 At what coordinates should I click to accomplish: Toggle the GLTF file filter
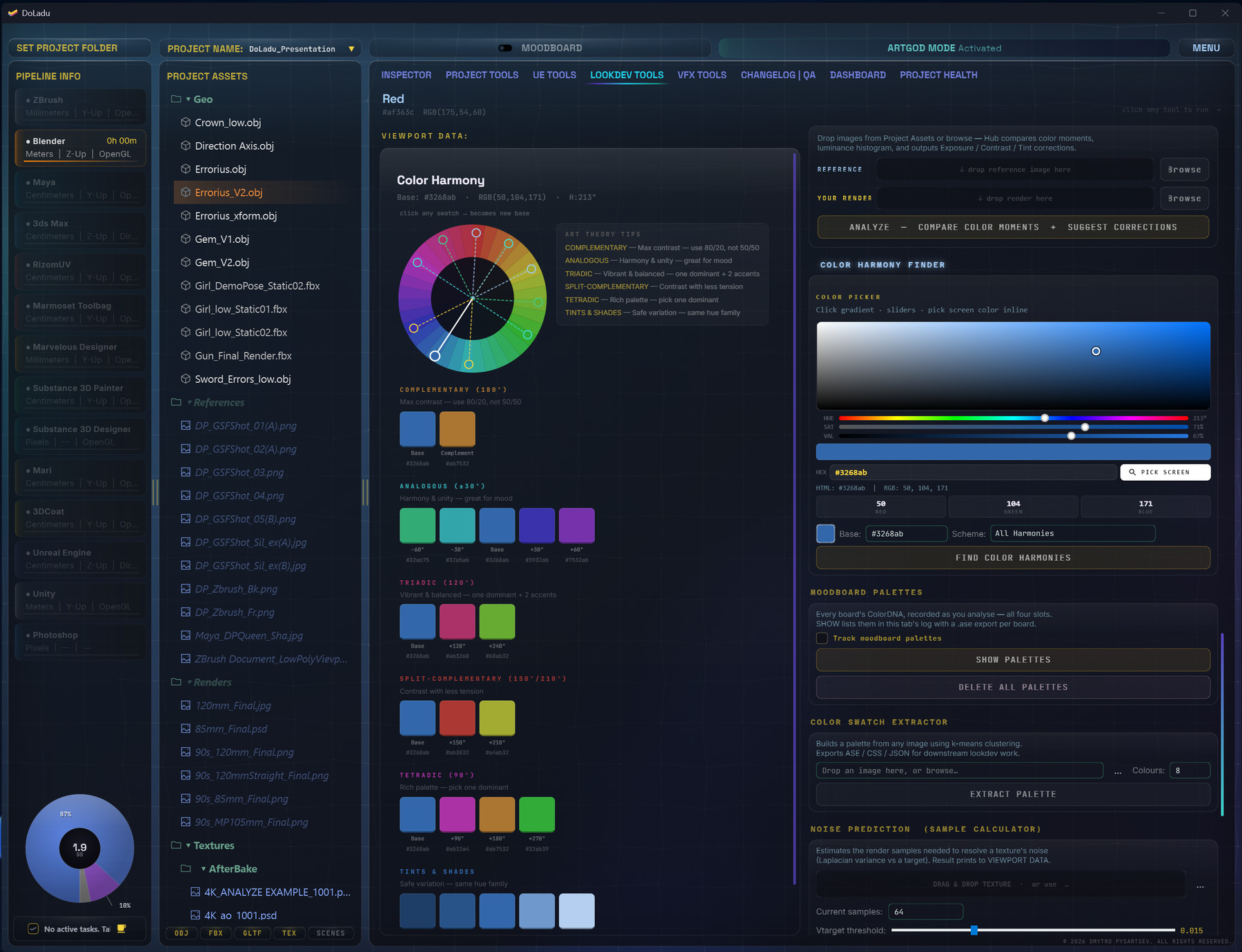pyautogui.click(x=253, y=933)
